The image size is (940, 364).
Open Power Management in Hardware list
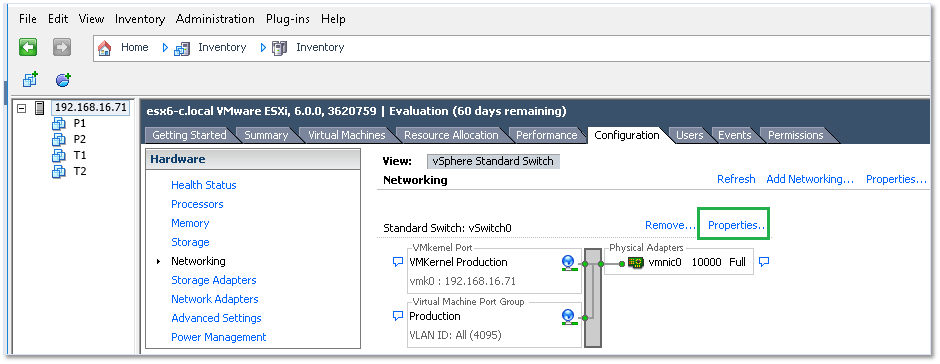219,337
